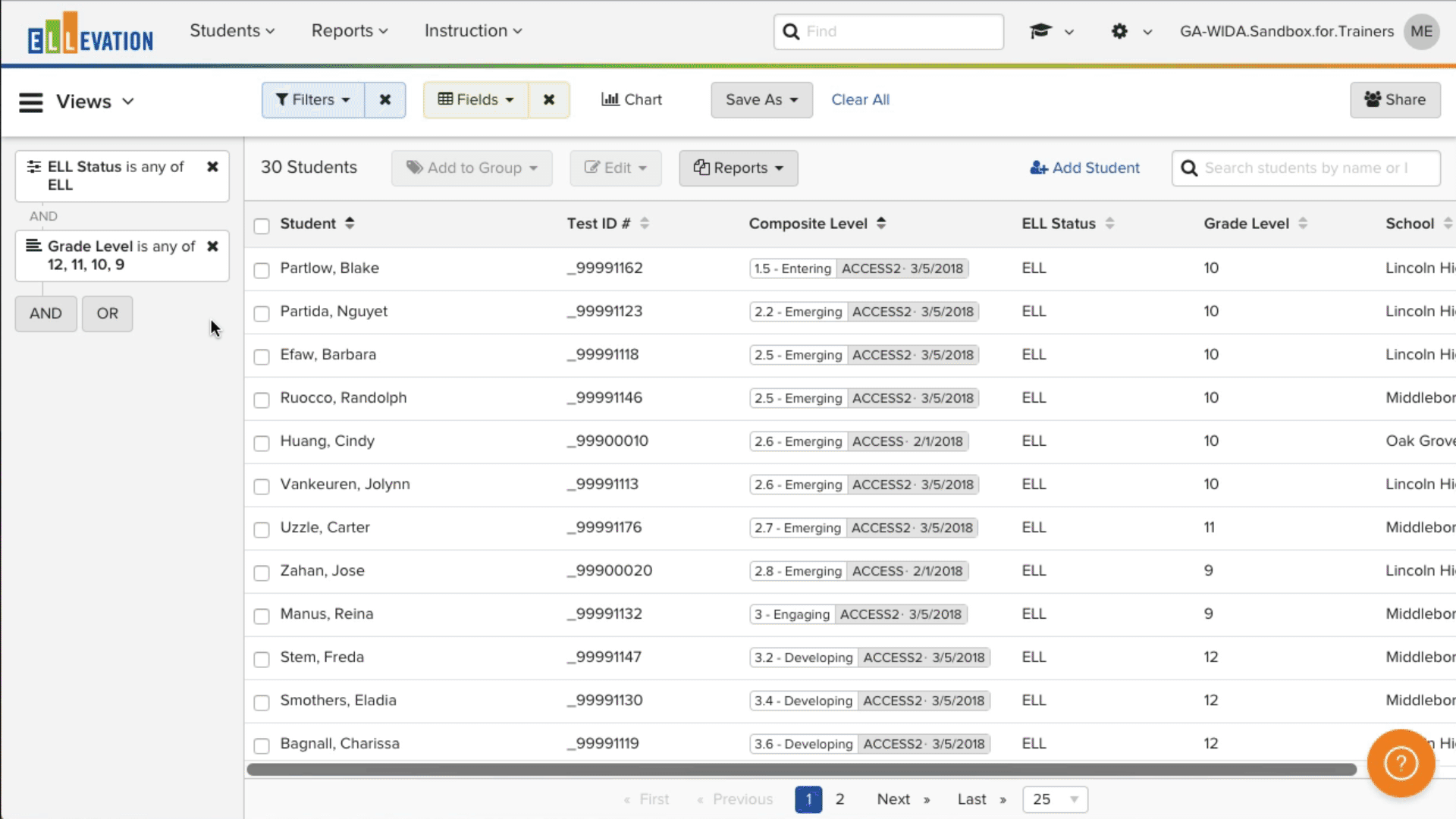Expand the Save As dropdown
This screenshot has width=1456, height=819.
[761, 100]
